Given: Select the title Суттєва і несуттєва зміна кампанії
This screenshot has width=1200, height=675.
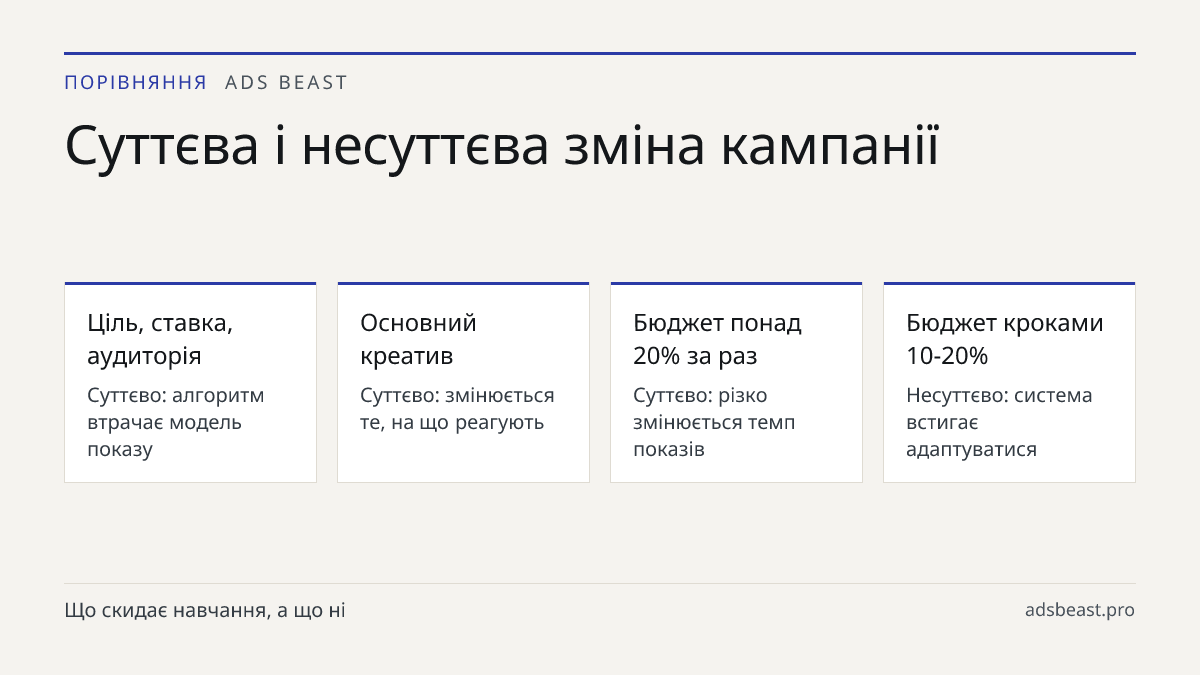Looking at the screenshot, I should (x=502, y=146).
